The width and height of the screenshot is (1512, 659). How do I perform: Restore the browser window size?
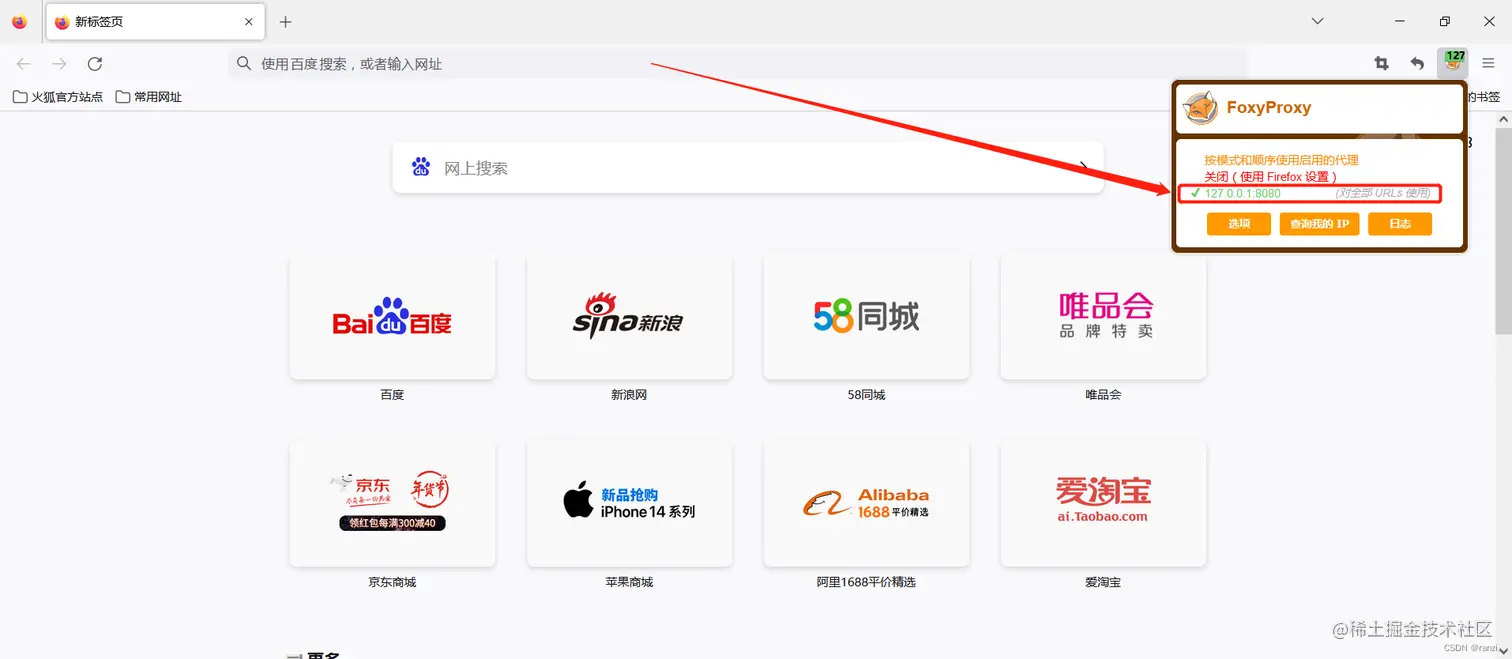[1445, 21]
